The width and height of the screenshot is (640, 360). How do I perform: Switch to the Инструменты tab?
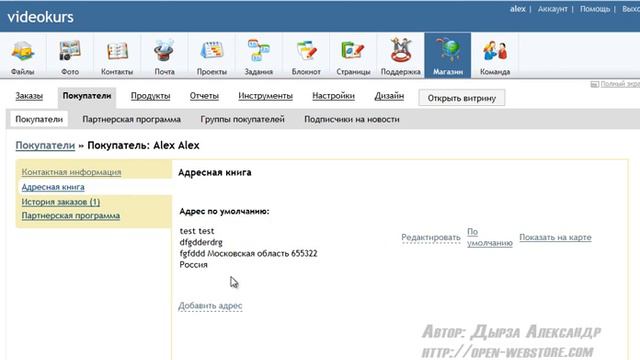click(265, 96)
